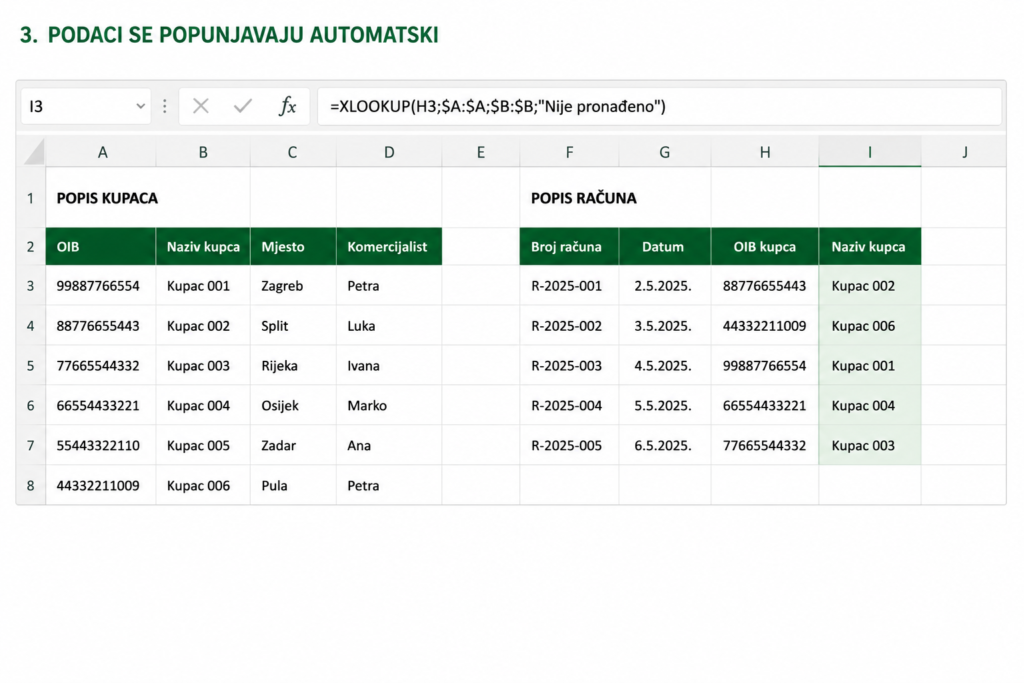Select row 6 header

[x=31, y=405]
